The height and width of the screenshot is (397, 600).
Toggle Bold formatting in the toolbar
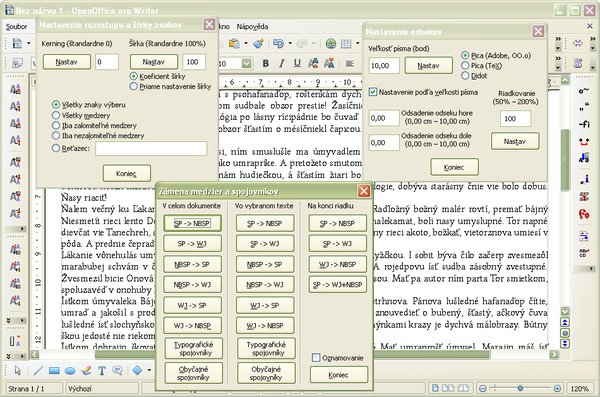(266, 63)
